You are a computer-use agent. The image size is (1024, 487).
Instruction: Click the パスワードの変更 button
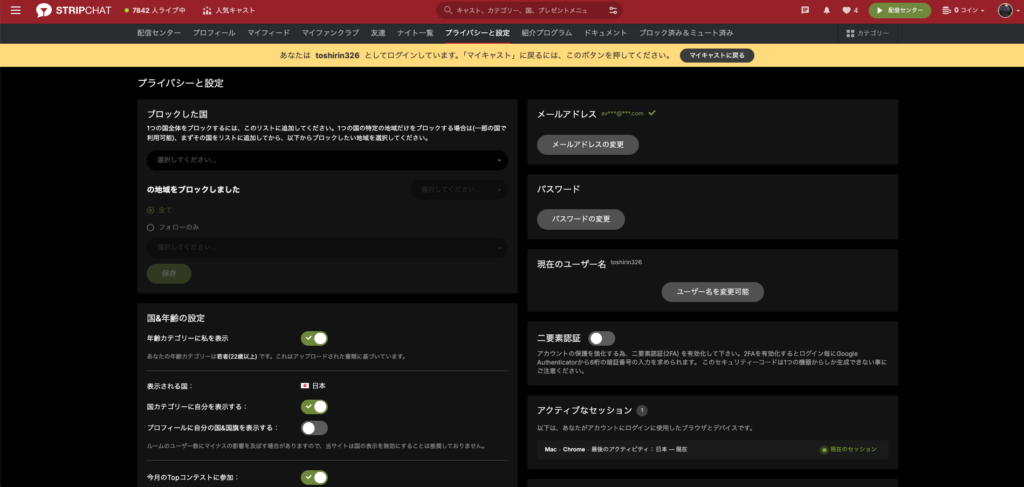581,219
